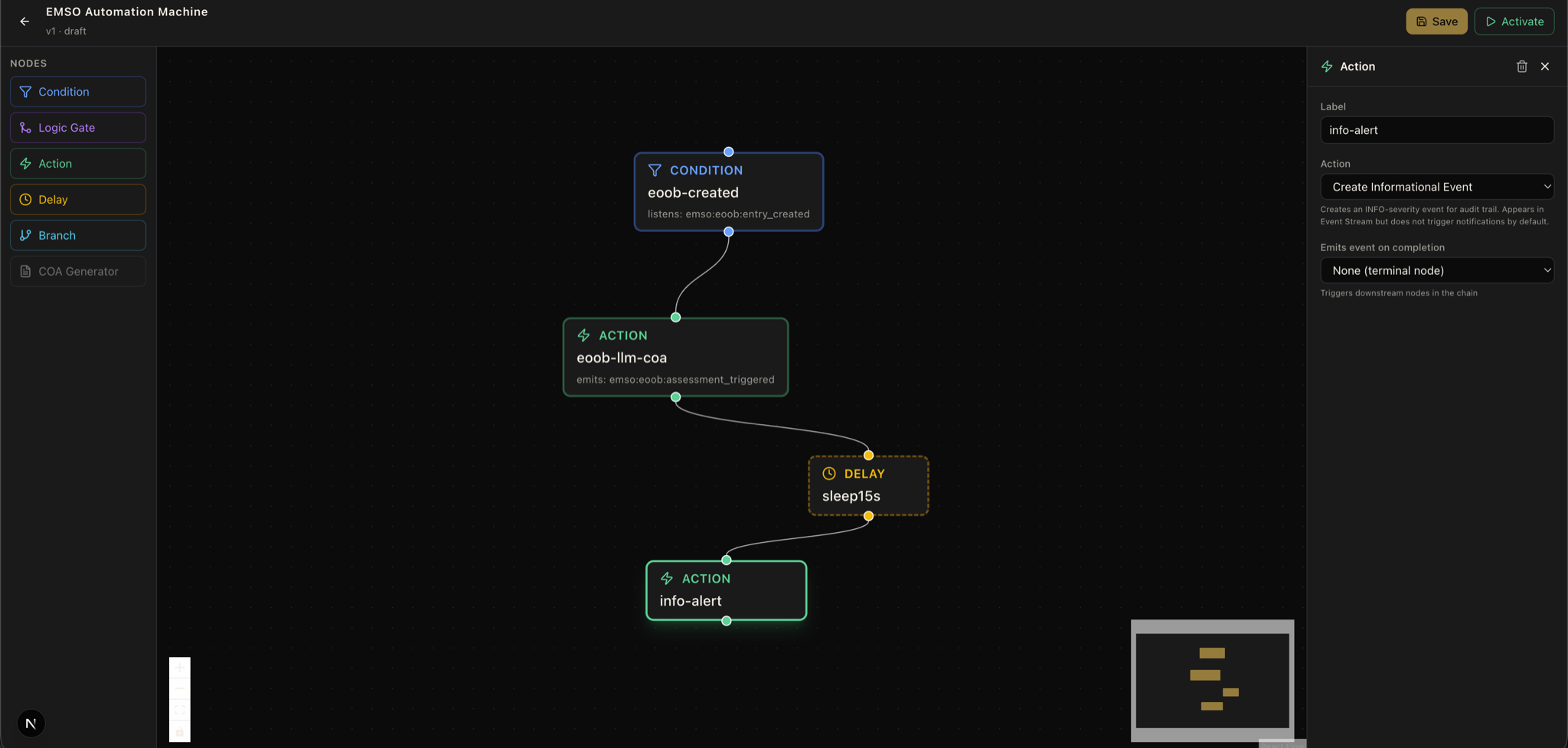Select the COA Generator palette item
Viewport: 1568px width, 748px height.
[x=78, y=272]
